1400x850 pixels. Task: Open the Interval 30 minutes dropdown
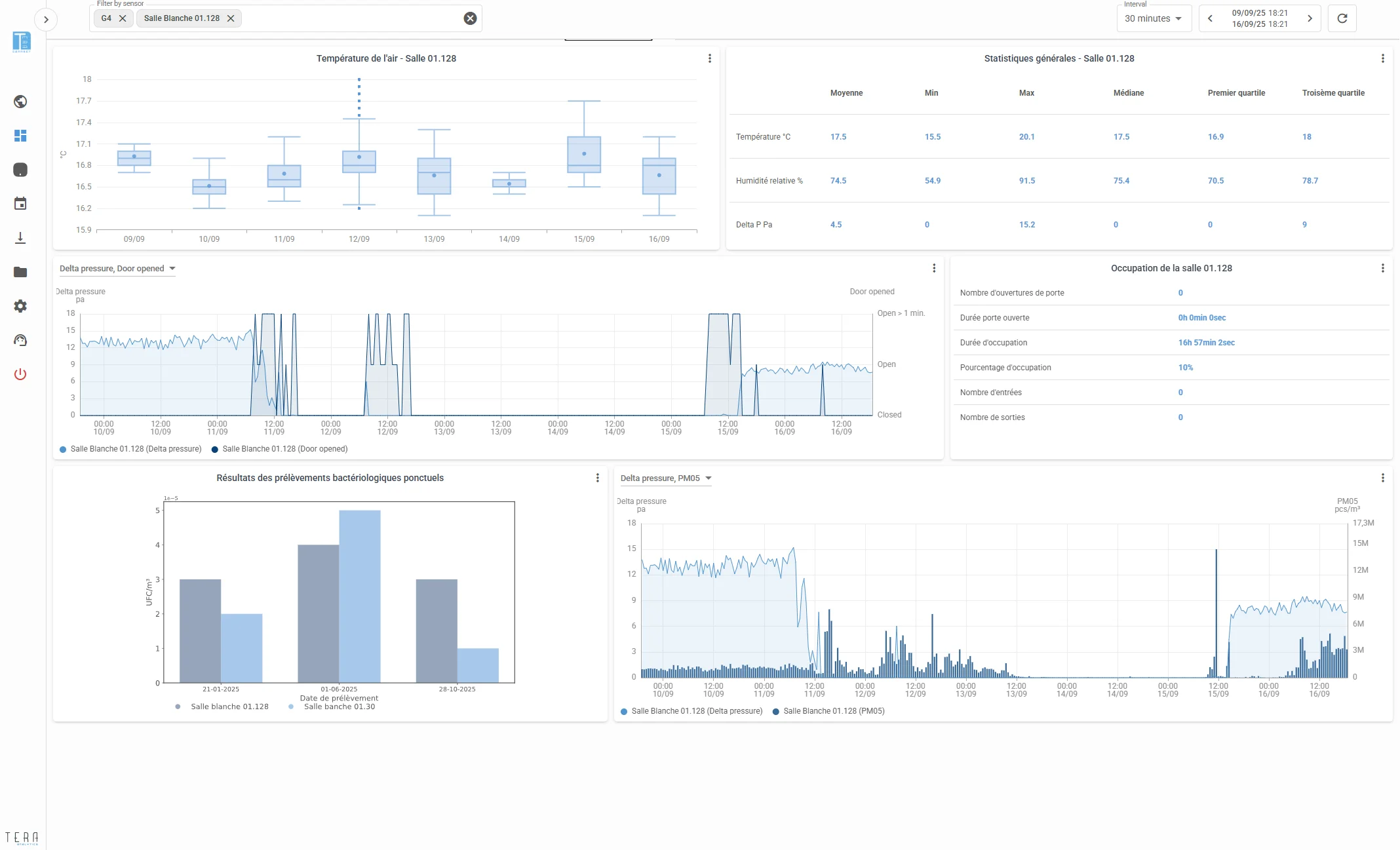coord(1154,18)
